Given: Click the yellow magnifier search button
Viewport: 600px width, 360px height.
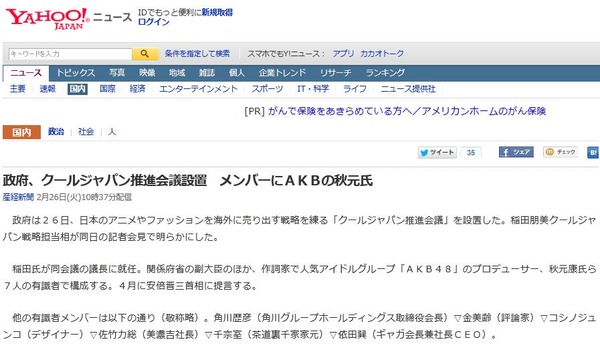Looking at the screenshot, I should point(145,54).
